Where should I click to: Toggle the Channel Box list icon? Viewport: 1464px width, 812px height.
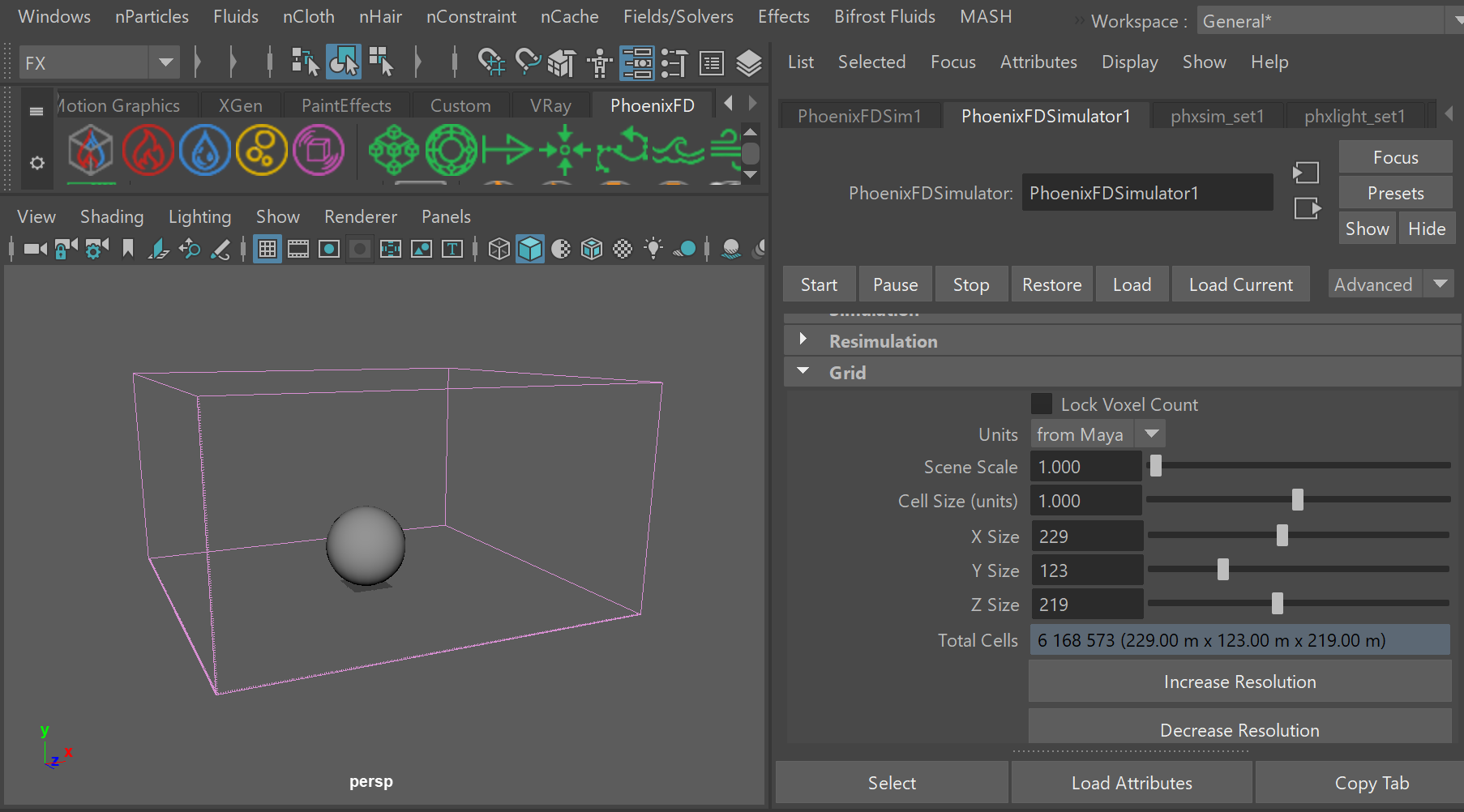[712, 62]
